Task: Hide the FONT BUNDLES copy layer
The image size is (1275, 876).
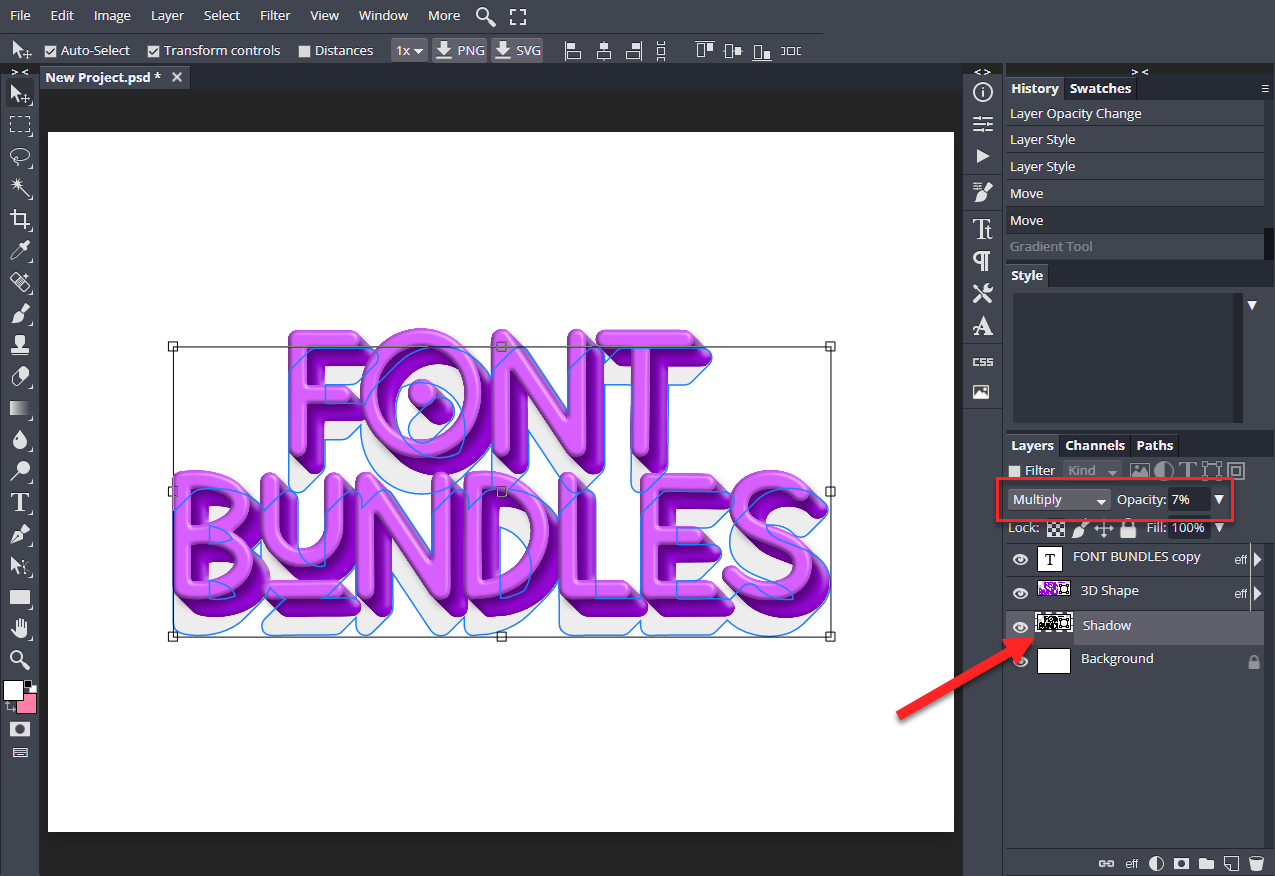Action: 1020,559
